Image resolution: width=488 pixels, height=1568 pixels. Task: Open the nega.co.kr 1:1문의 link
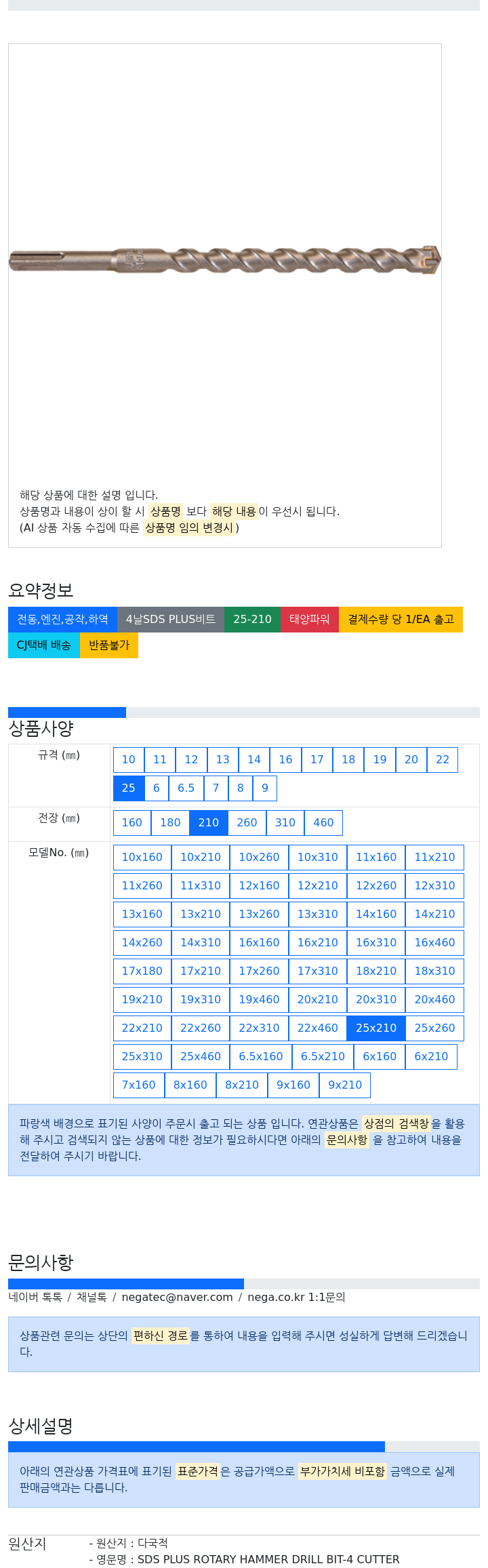click(296, 1298)
